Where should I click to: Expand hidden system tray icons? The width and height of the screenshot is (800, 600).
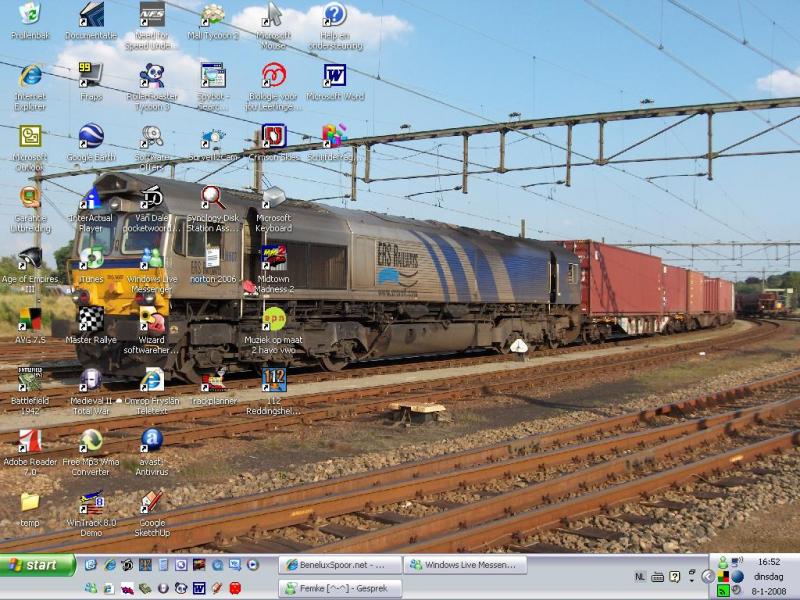click(x=707, y=577)
